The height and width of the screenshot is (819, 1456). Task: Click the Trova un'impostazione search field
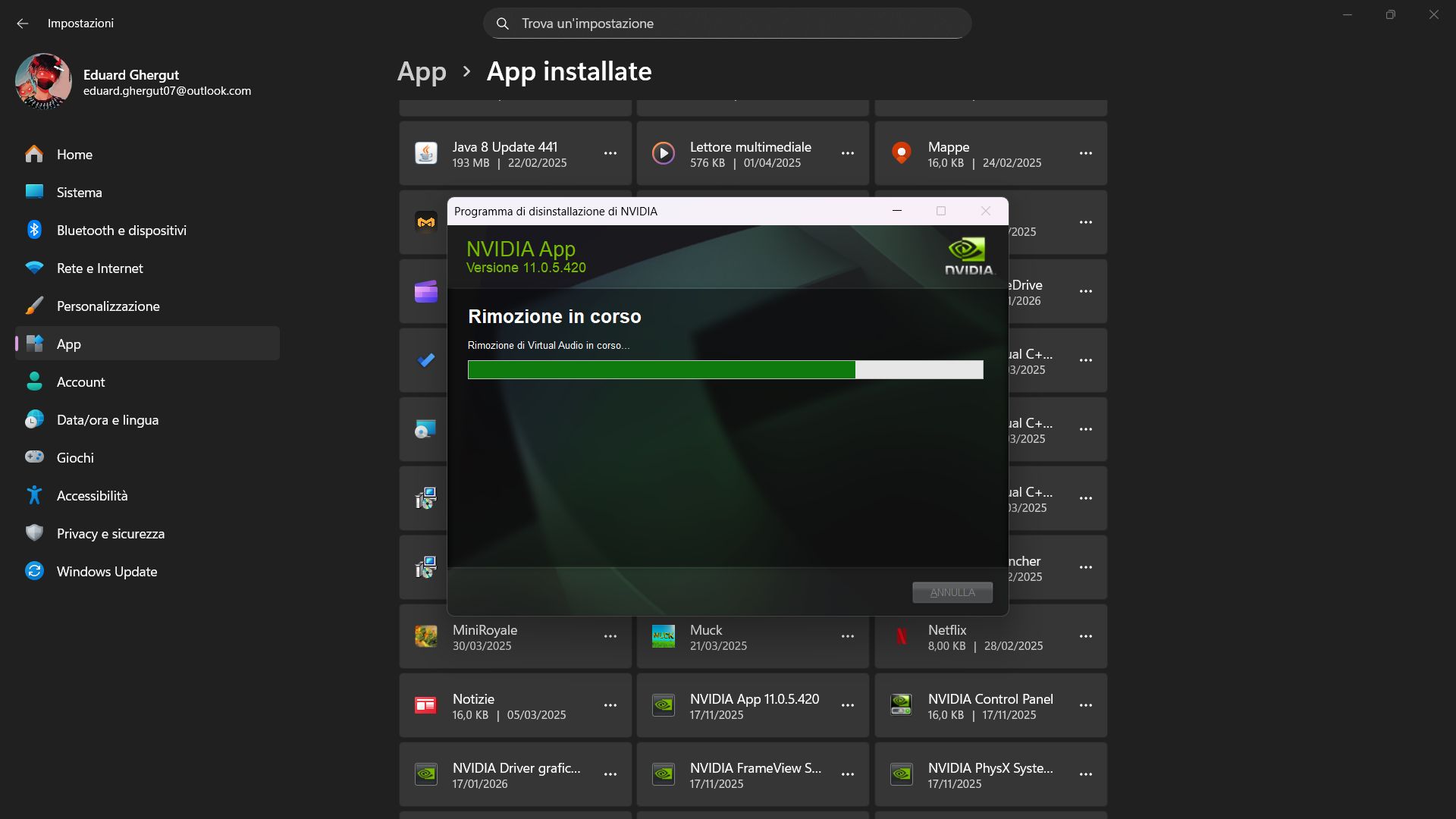pos(727,24)
